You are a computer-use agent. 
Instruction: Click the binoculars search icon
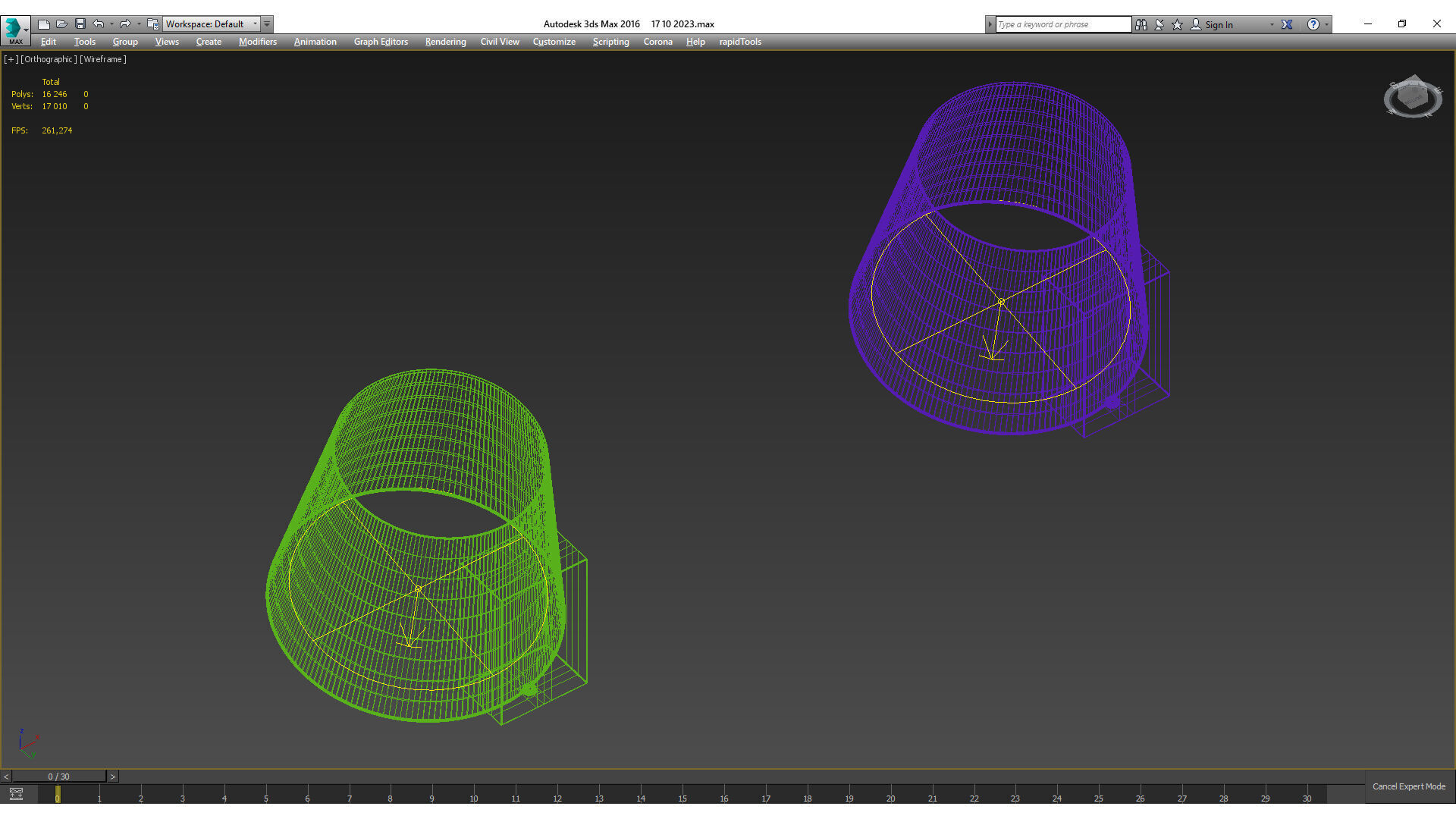tap(1141, 24)
